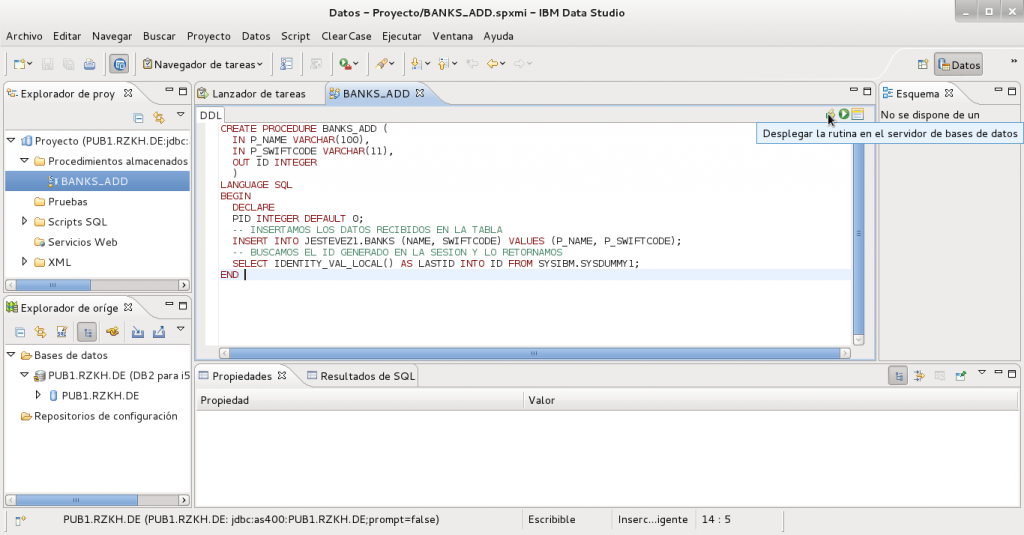Click the Open Perspective icon
This screenshot has height=535, width=1024.
pos(923,64)
